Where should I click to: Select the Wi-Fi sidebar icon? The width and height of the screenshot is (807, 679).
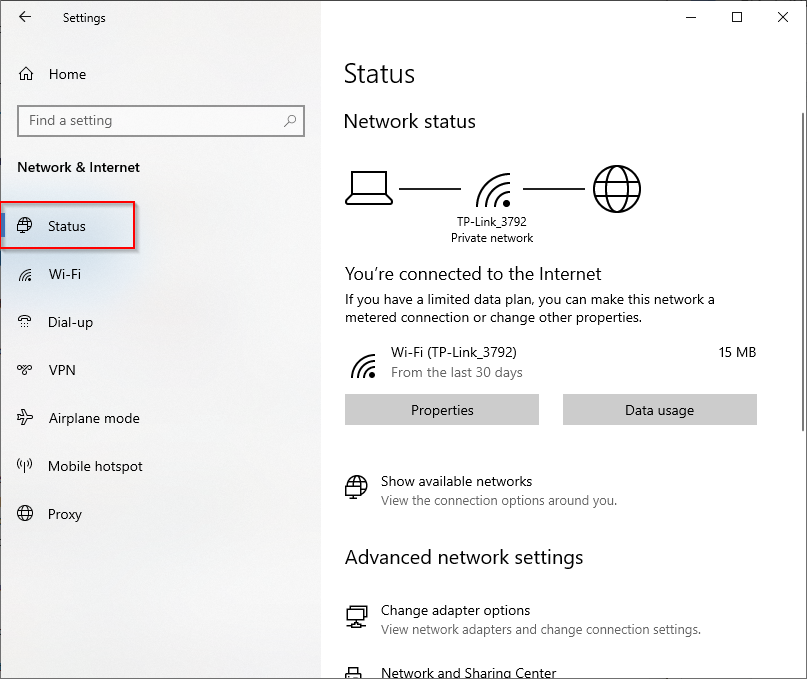click(x=26, y=274)
